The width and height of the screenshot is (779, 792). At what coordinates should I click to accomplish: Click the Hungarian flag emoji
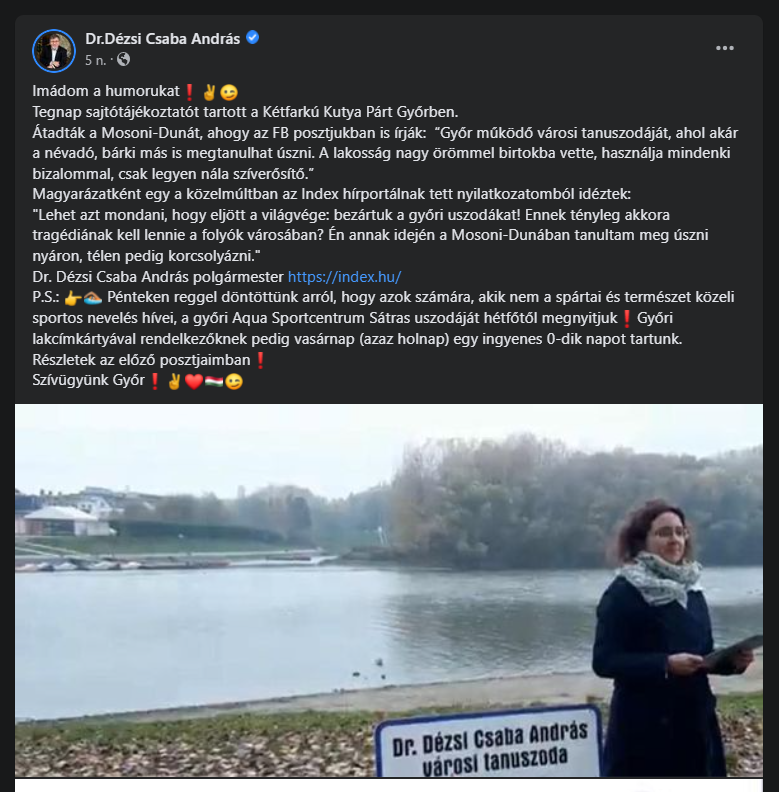[x=214, y=381]
